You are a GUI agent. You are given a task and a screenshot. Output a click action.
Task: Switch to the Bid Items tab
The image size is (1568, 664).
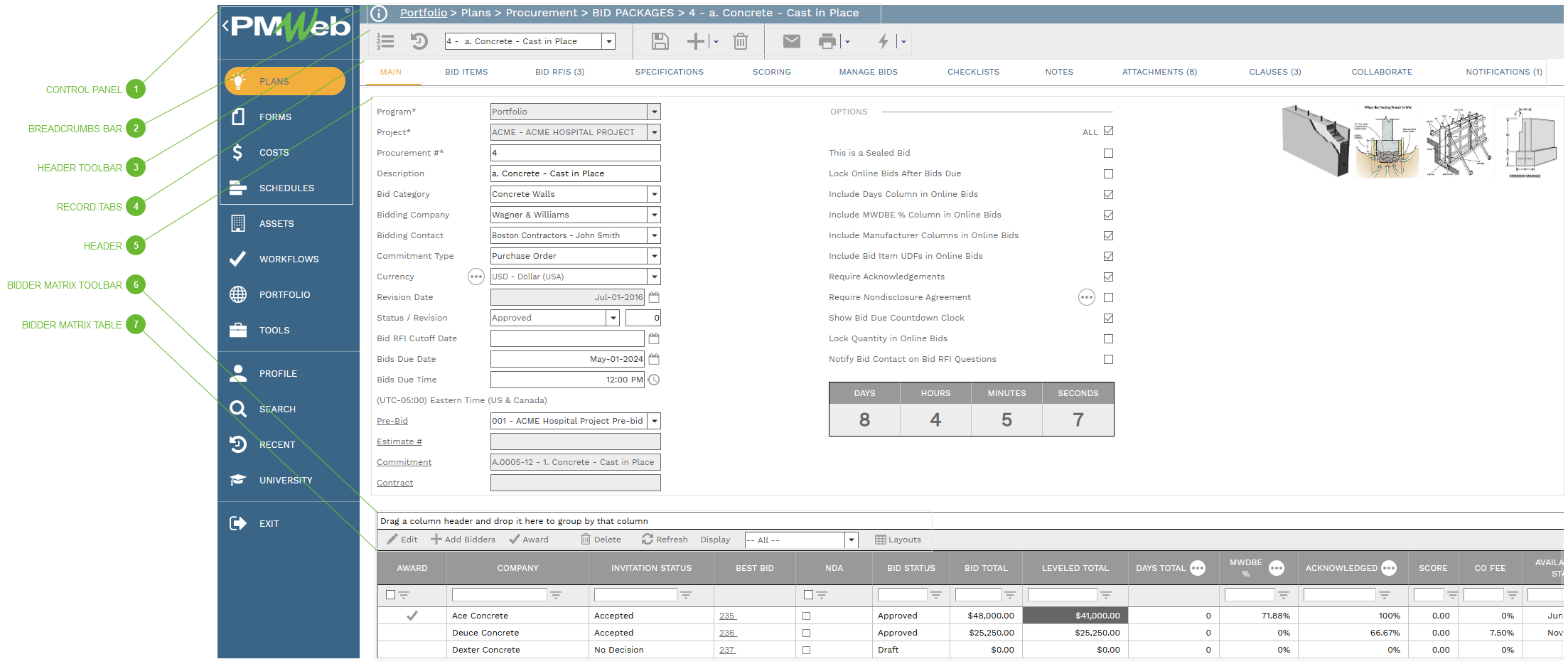click(x=466, y=73)
